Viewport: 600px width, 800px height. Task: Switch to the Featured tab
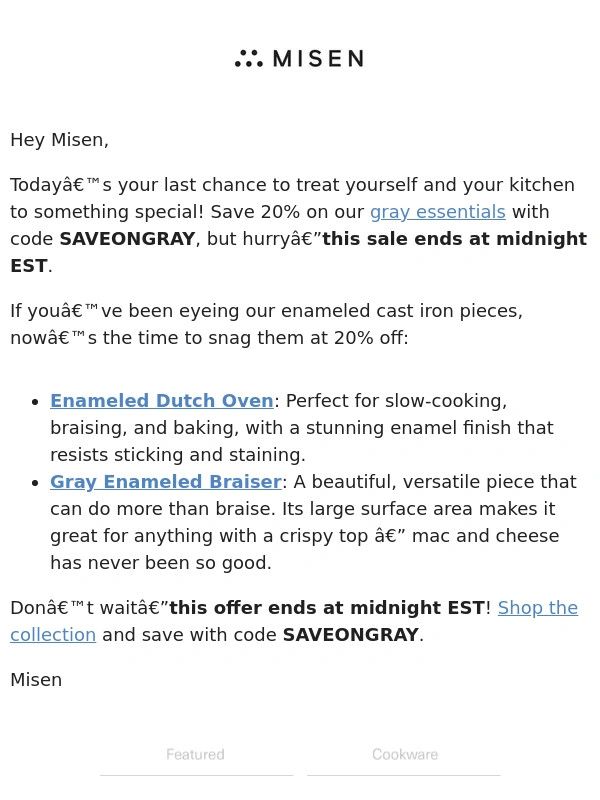(196, 755)
